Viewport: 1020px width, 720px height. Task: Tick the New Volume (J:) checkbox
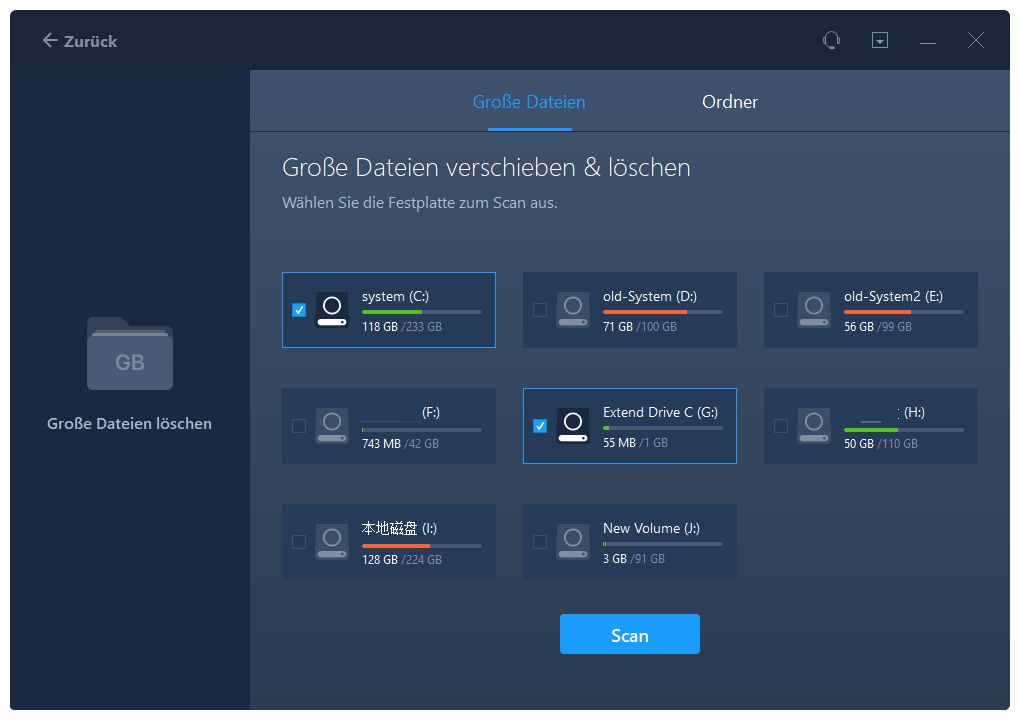pos(540,542)
